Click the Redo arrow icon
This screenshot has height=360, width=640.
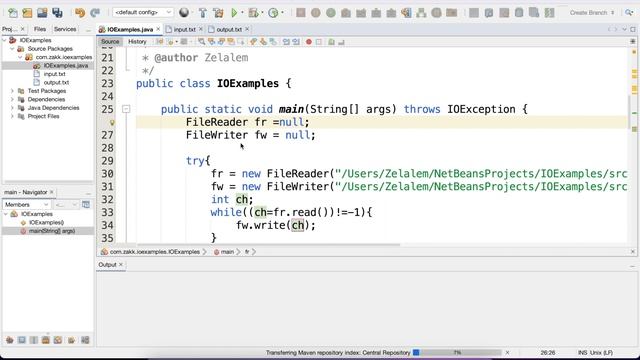[95, 13]
